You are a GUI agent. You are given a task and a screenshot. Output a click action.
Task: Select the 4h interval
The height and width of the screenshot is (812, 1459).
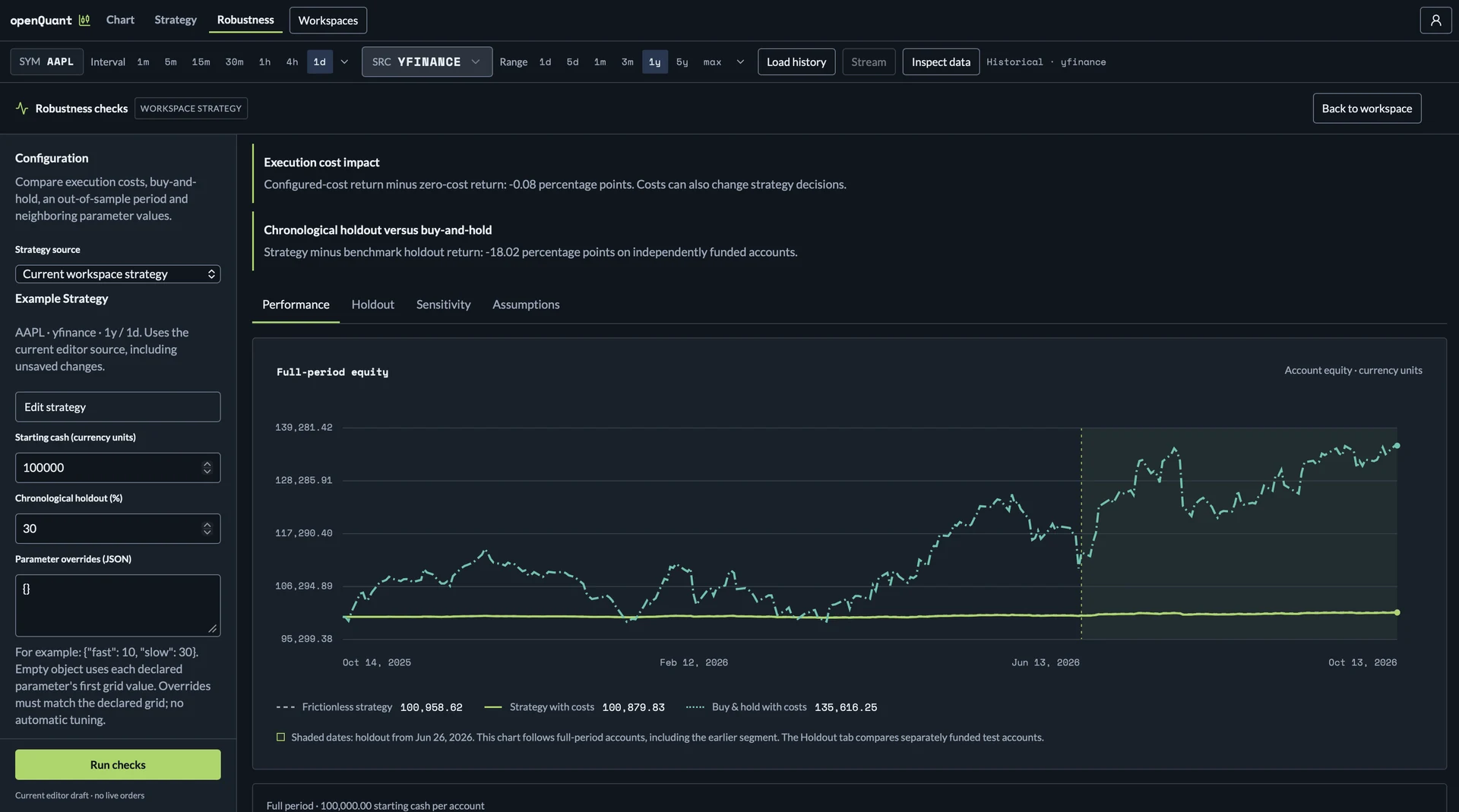(292, 62)
